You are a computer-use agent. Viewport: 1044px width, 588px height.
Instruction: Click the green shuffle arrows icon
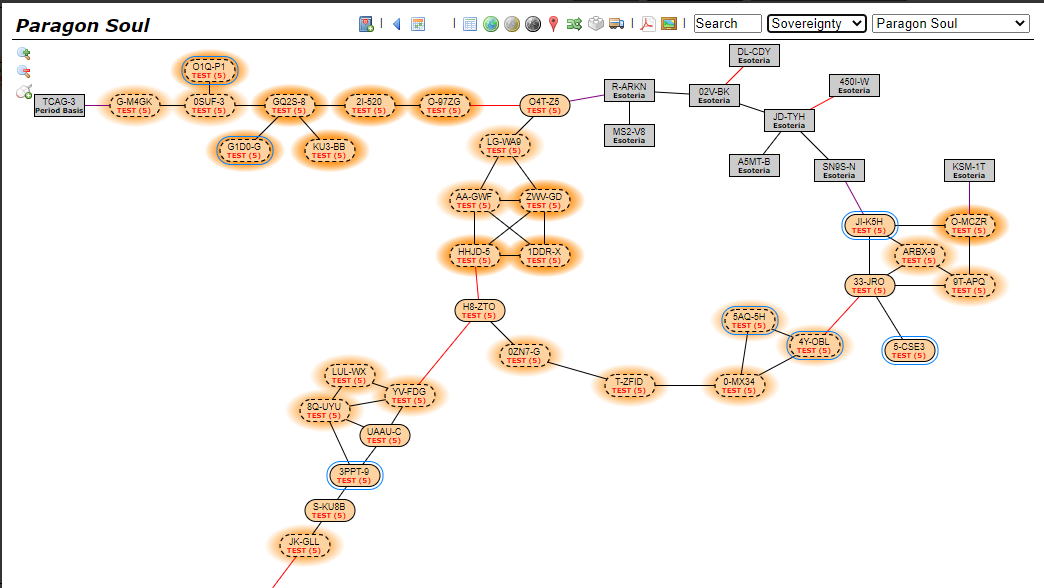[574, 24]
